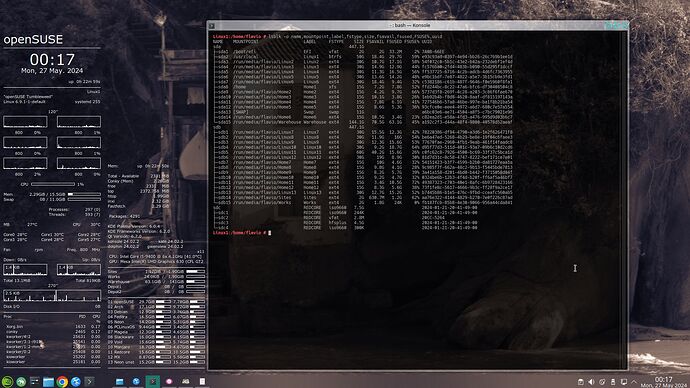
Task: Launch Google Chrome from the taskbar
Action: (x=62, y=381)
